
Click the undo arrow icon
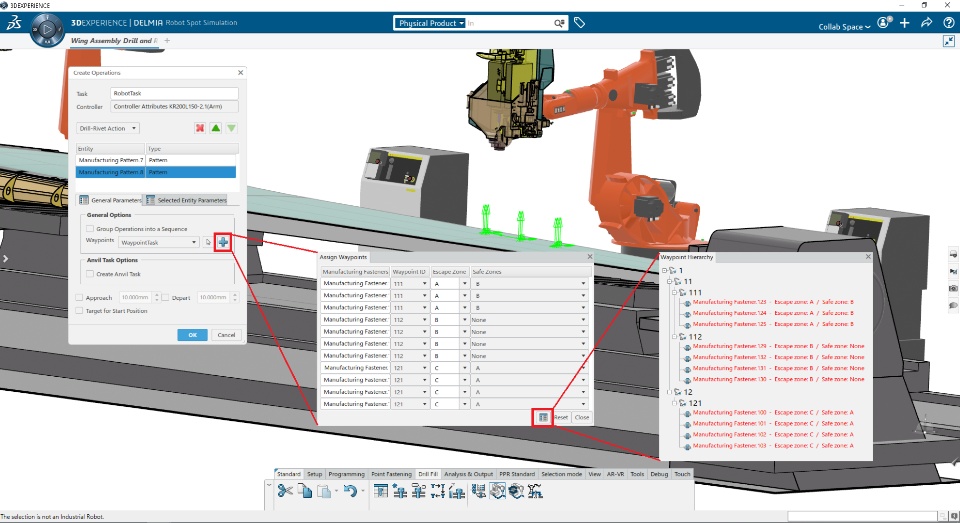click(350, 491)
